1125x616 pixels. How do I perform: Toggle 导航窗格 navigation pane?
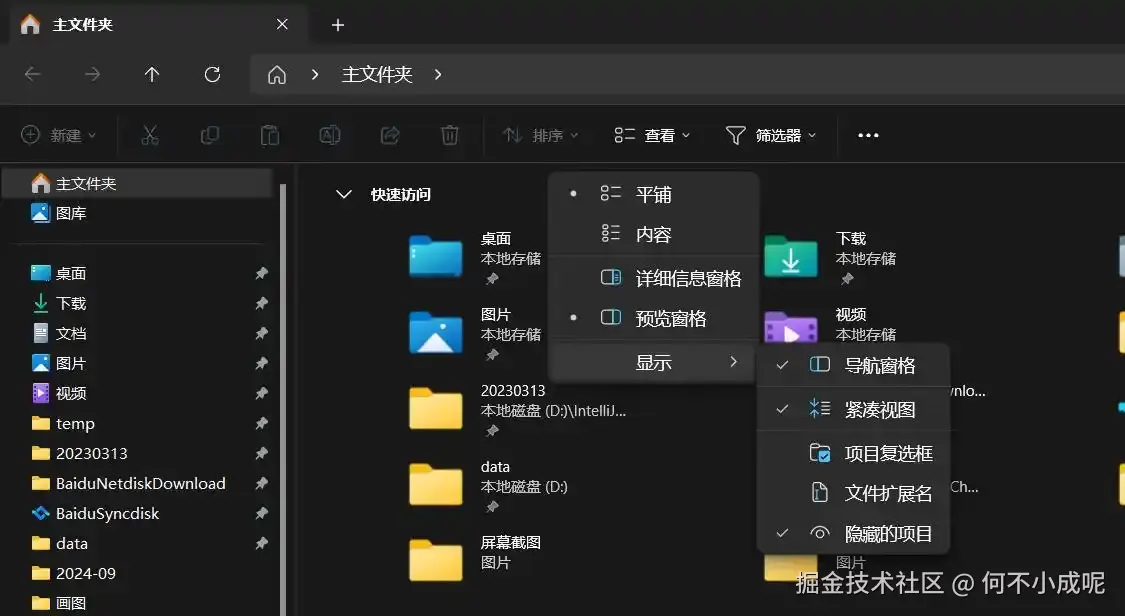pyautogui.click(x=854, y=365)
